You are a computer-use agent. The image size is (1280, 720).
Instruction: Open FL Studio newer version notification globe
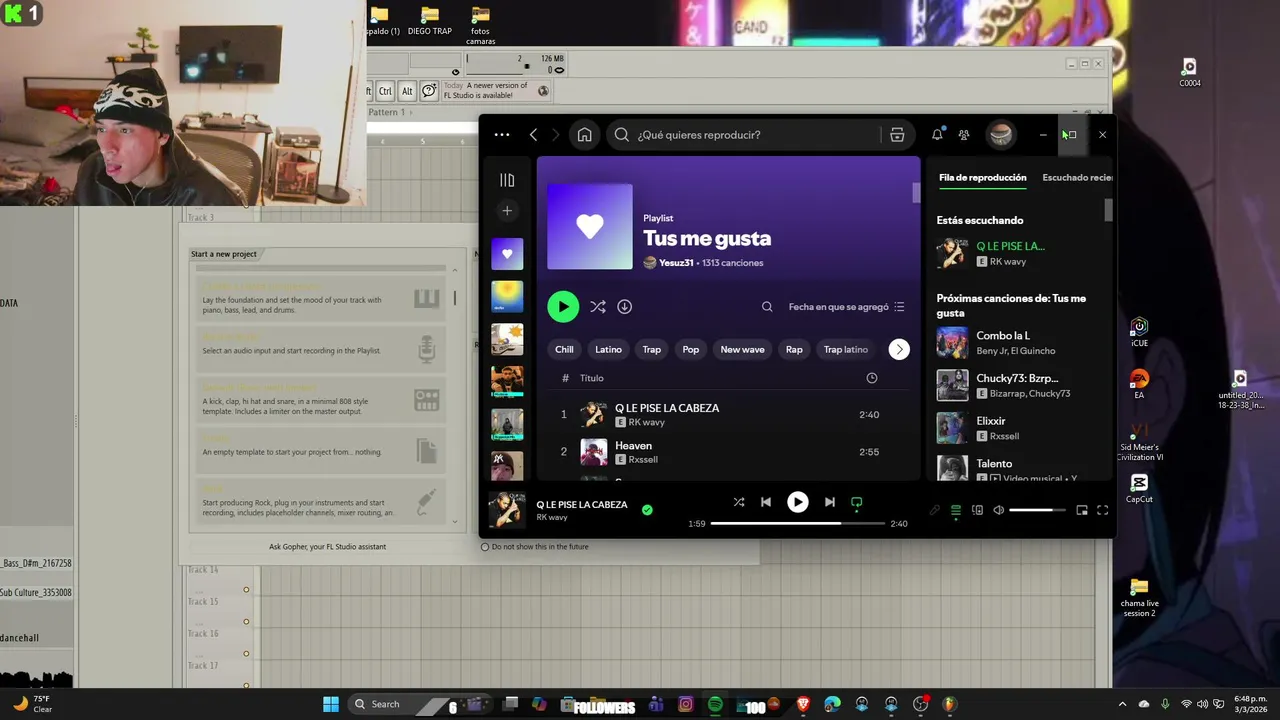coord(543,91)
